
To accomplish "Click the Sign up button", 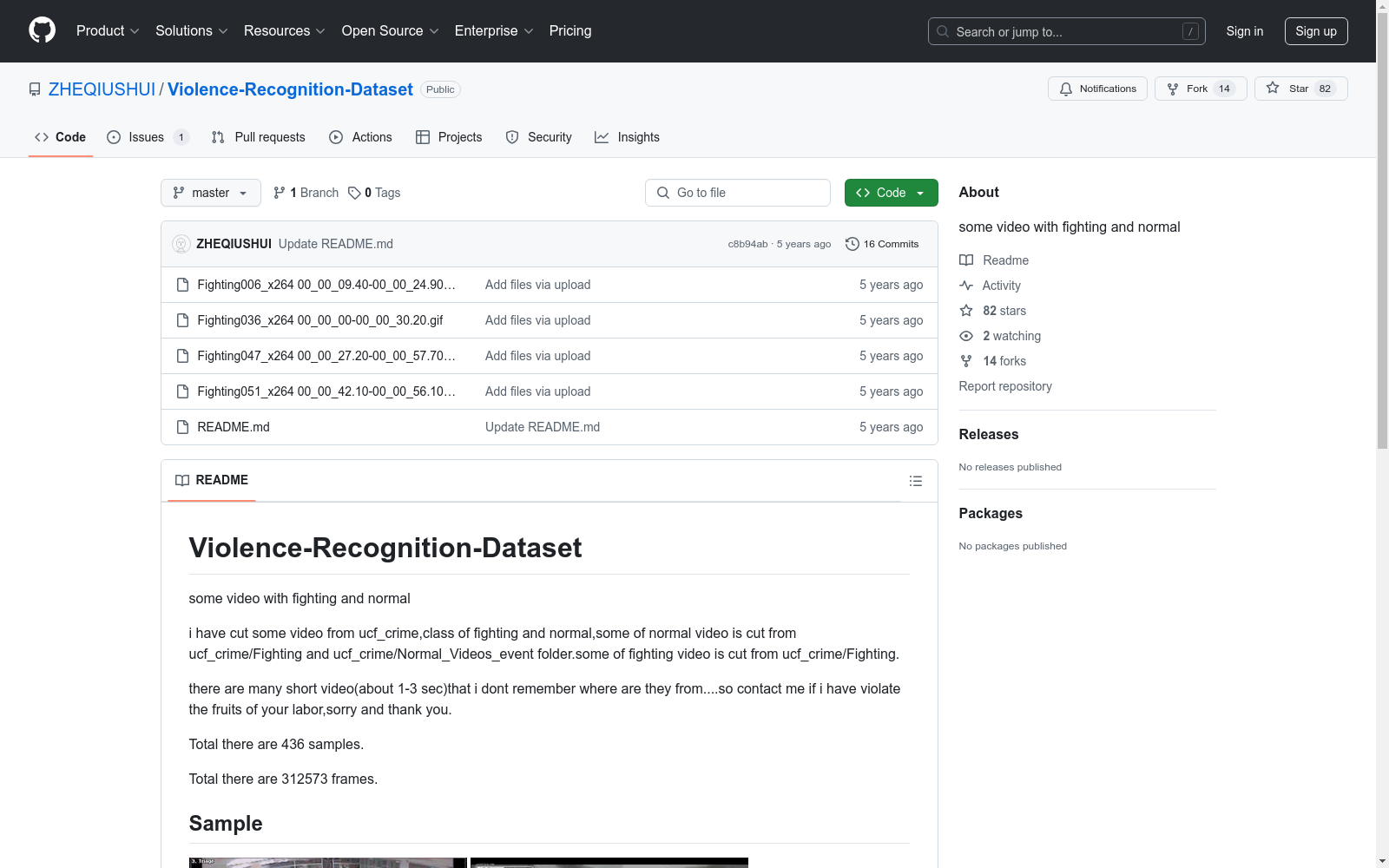I will pos(1316,31).
